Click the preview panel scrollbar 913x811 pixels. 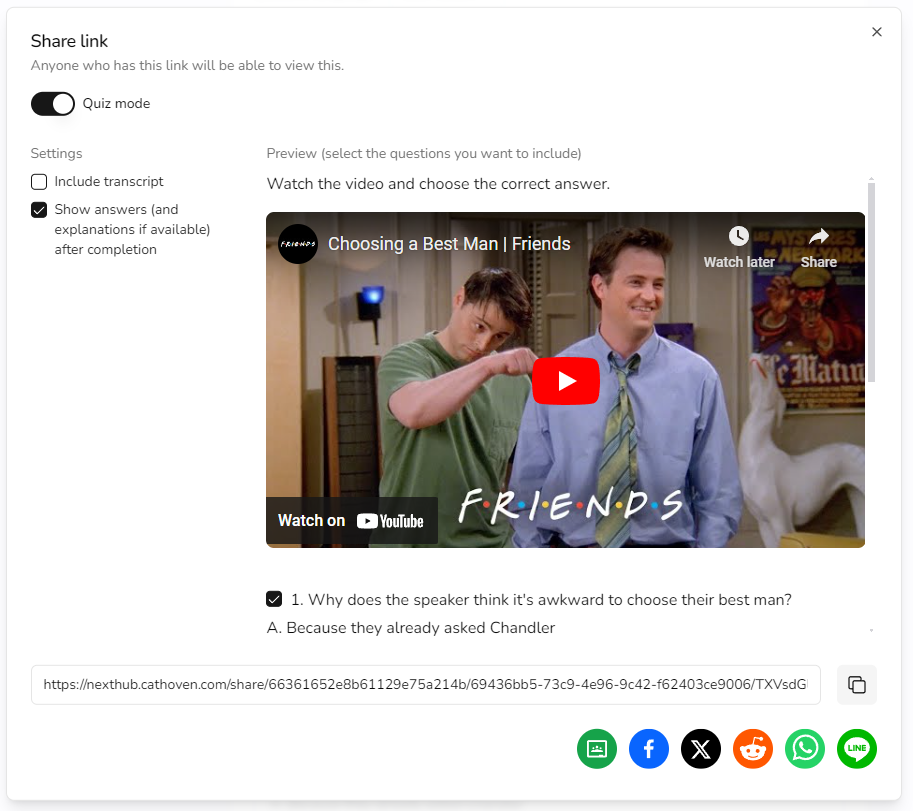(x=871, y=282)
